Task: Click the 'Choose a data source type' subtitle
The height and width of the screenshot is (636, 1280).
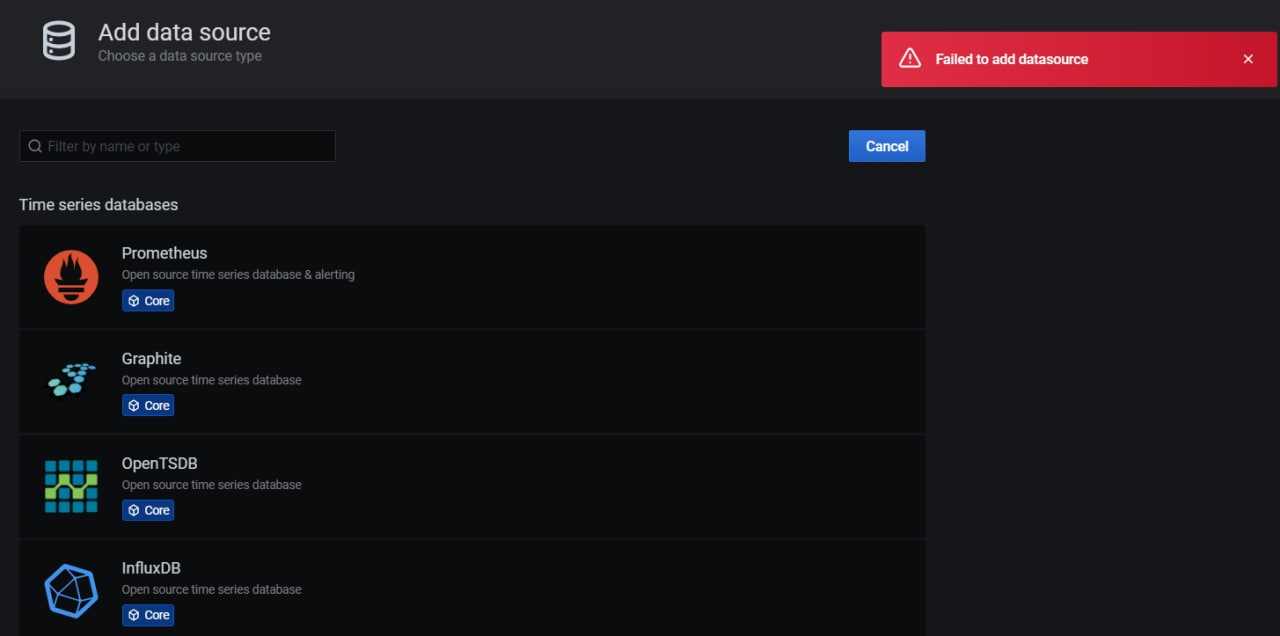Action: [x=180, y=56]
